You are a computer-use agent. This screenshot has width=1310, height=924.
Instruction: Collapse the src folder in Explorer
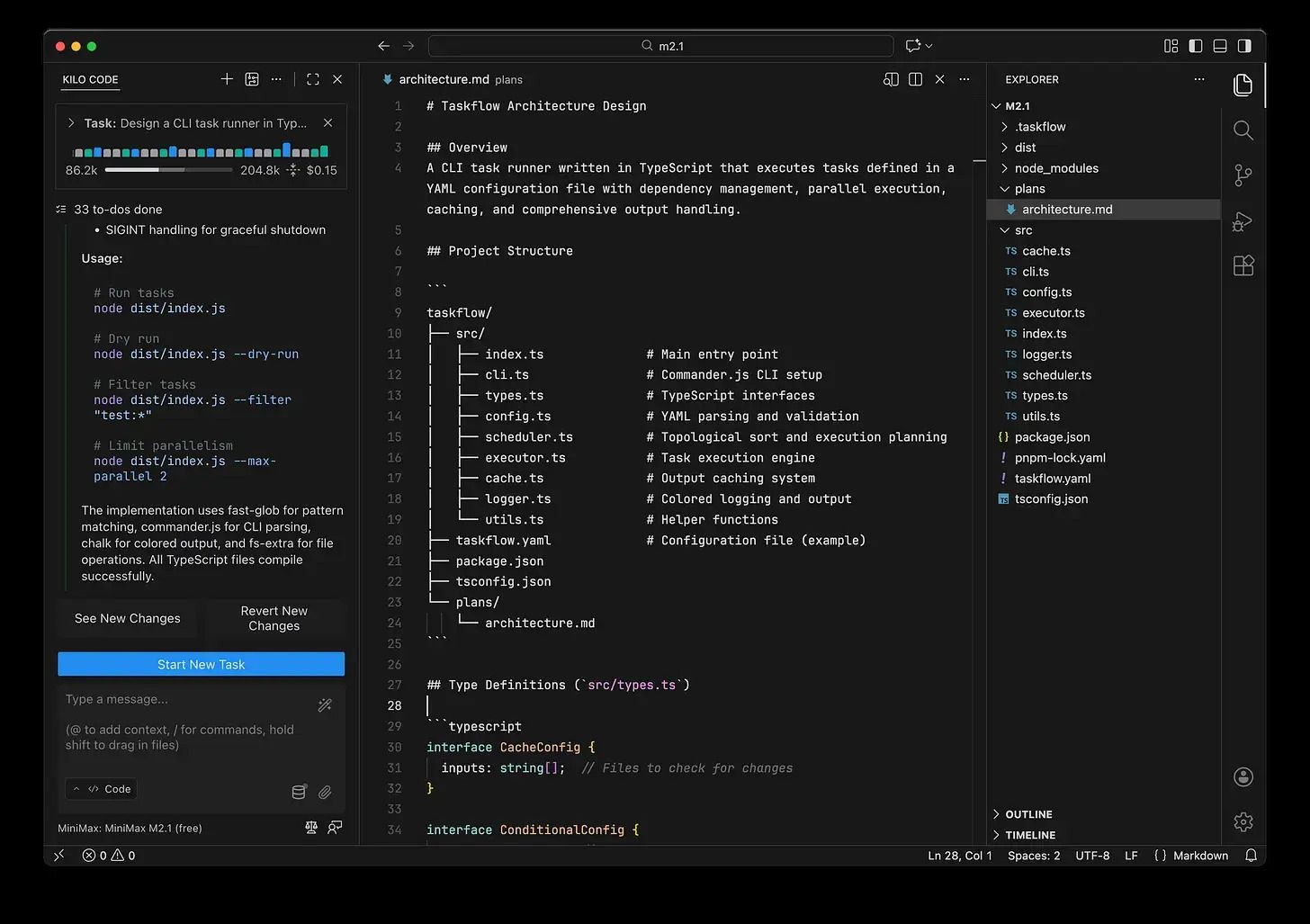coord(1023,230)
